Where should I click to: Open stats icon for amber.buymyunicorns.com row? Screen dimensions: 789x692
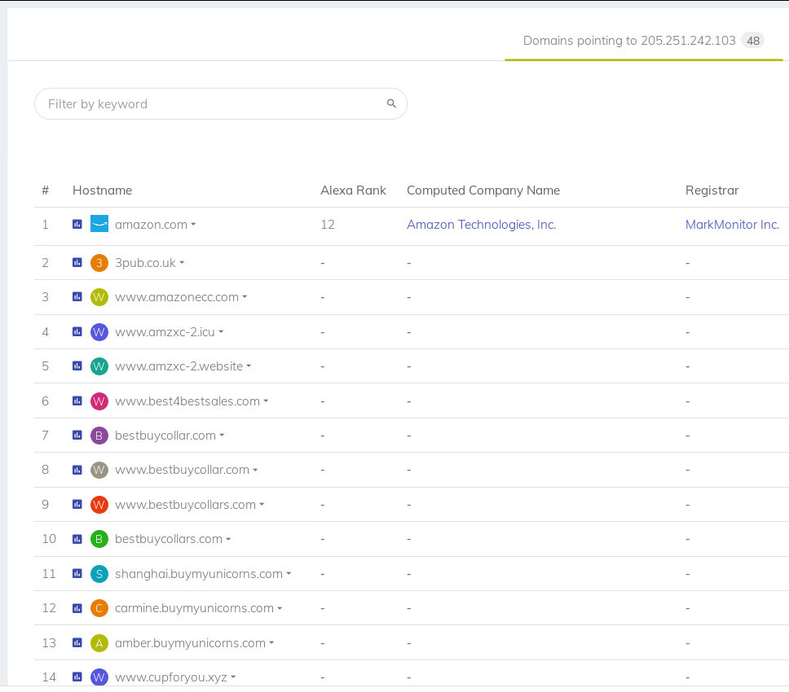(77, 643)
